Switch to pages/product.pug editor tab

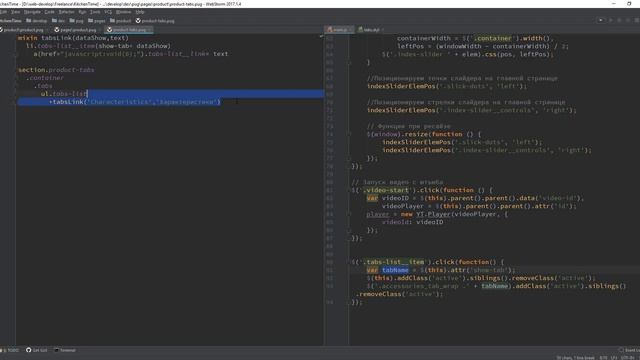[76, 30]
